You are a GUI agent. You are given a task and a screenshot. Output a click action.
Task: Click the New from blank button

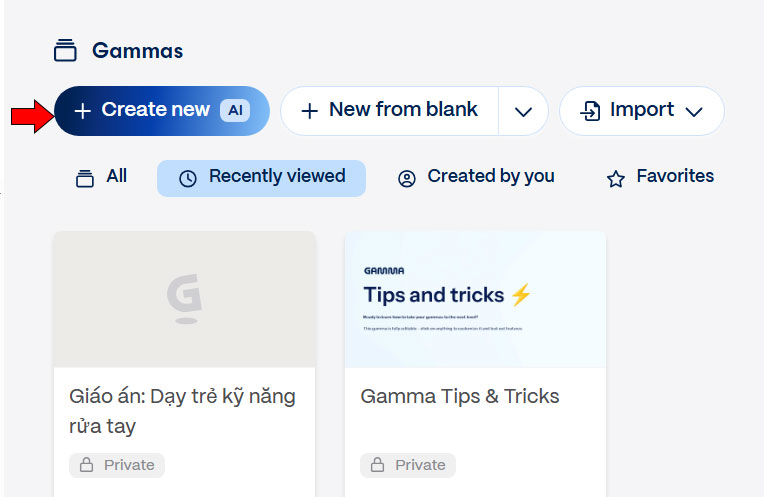tap(390, 110)
